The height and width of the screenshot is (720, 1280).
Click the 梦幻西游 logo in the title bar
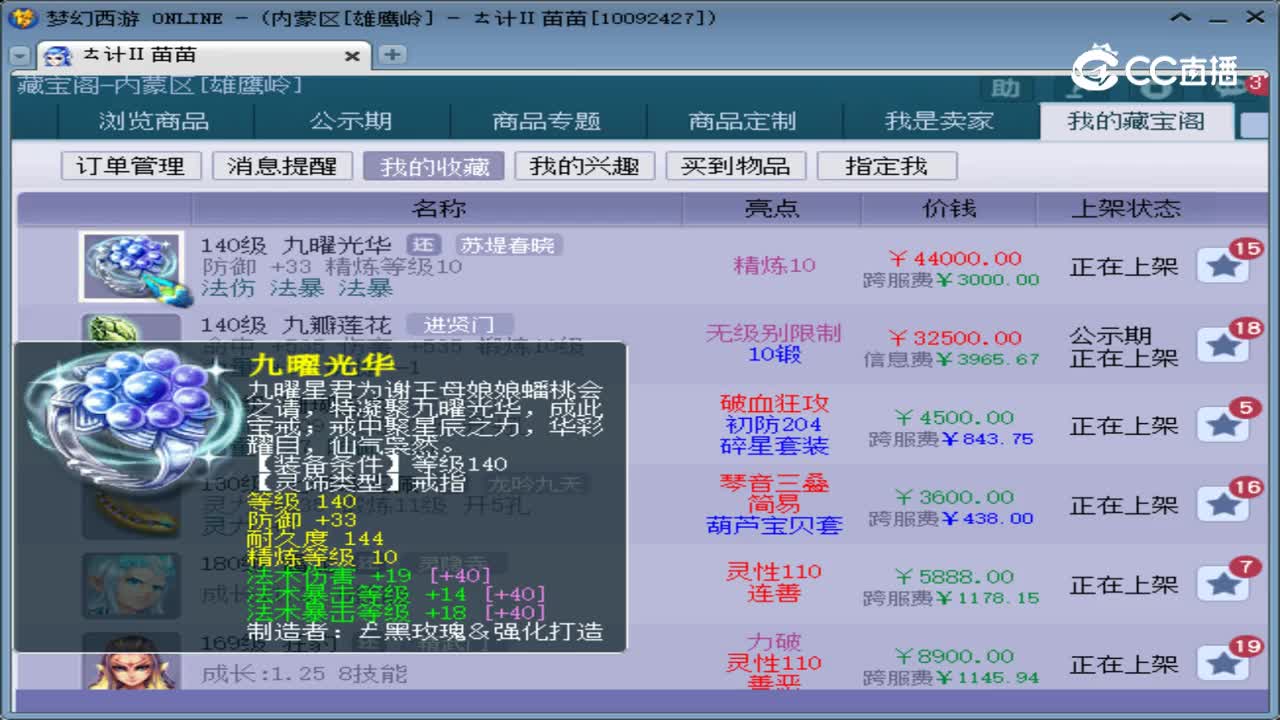point(22,17)
